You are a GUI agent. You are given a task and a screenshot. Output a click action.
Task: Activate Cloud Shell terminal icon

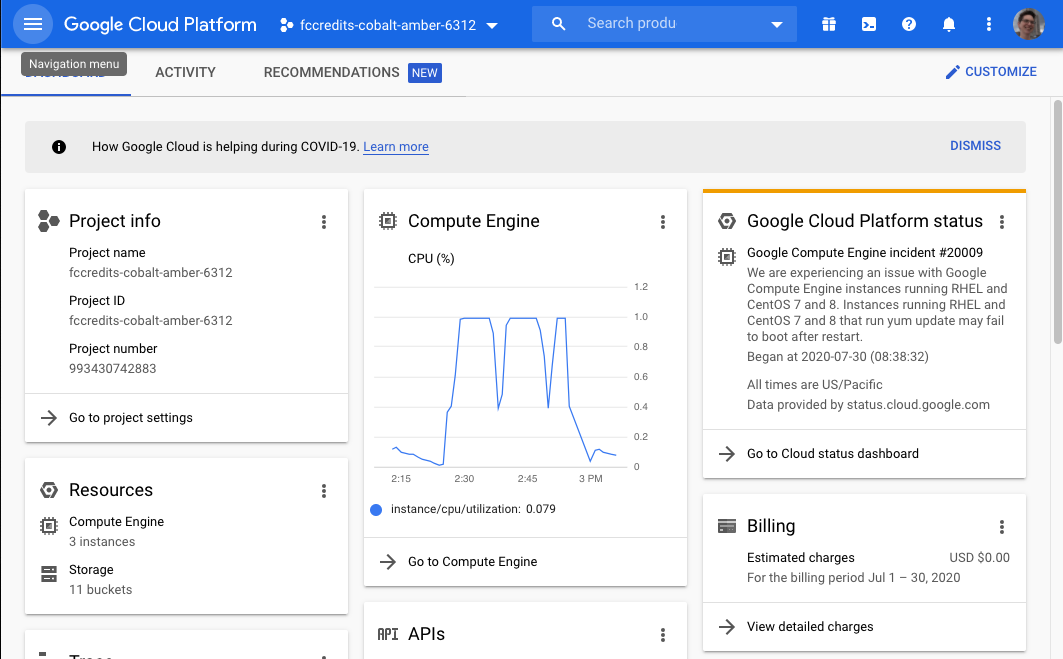869,24
